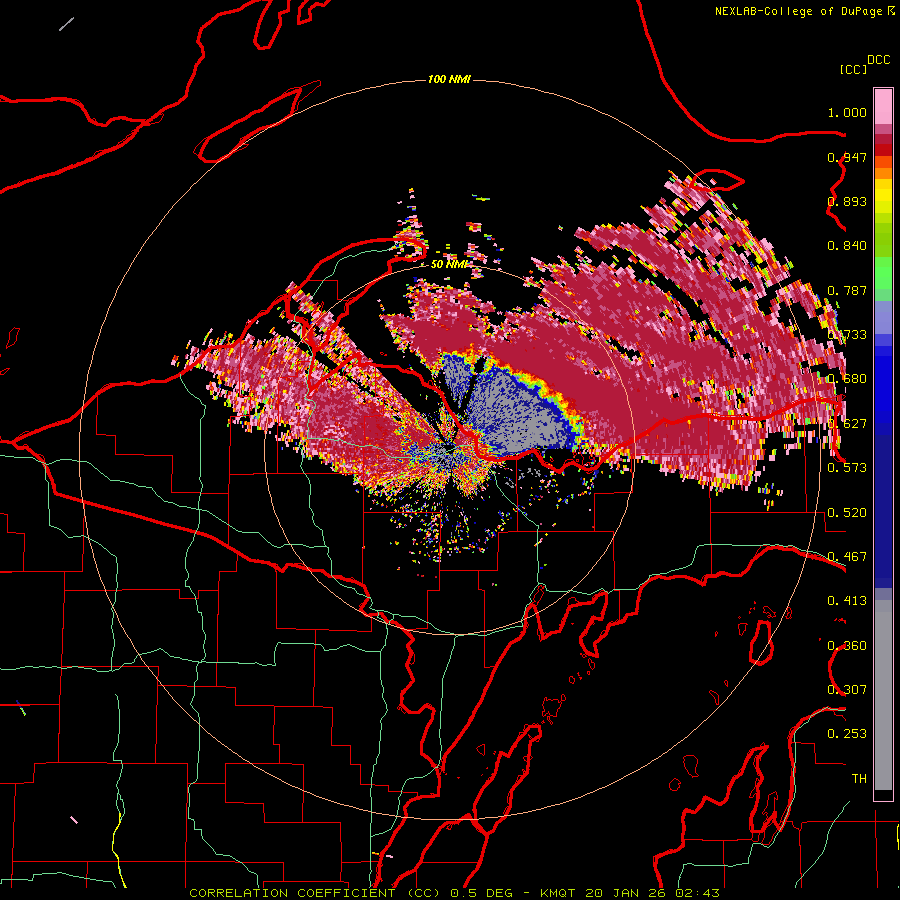Click the 0.520 scale value
This screenshot has height=900, width=900.
[847, 512]
